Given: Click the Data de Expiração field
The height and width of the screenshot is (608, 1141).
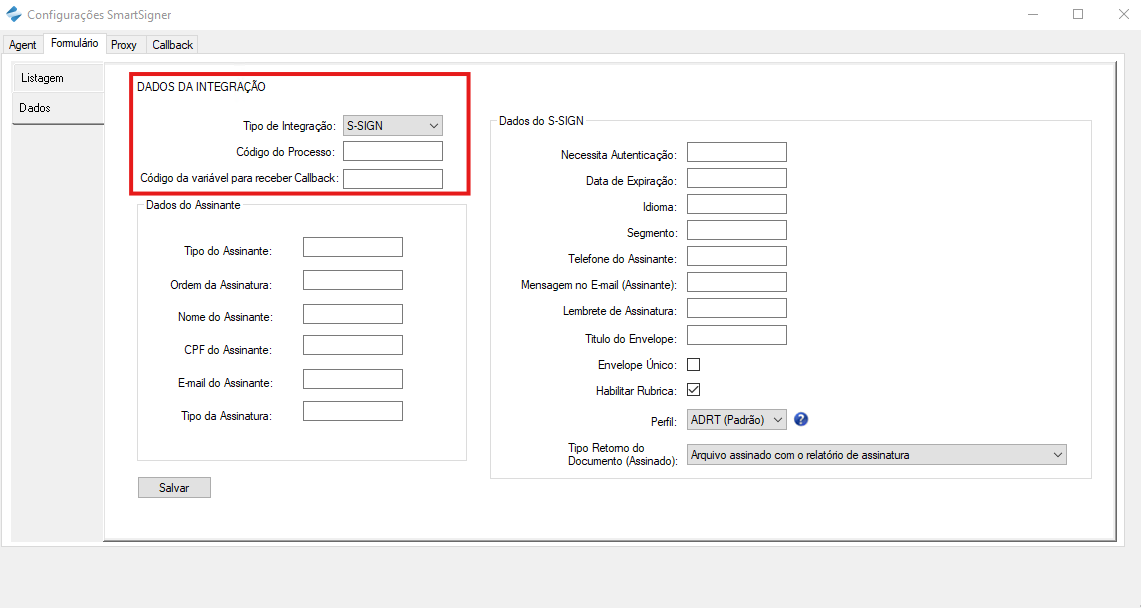Looking at the screenshot, I should tap(736, 179).
